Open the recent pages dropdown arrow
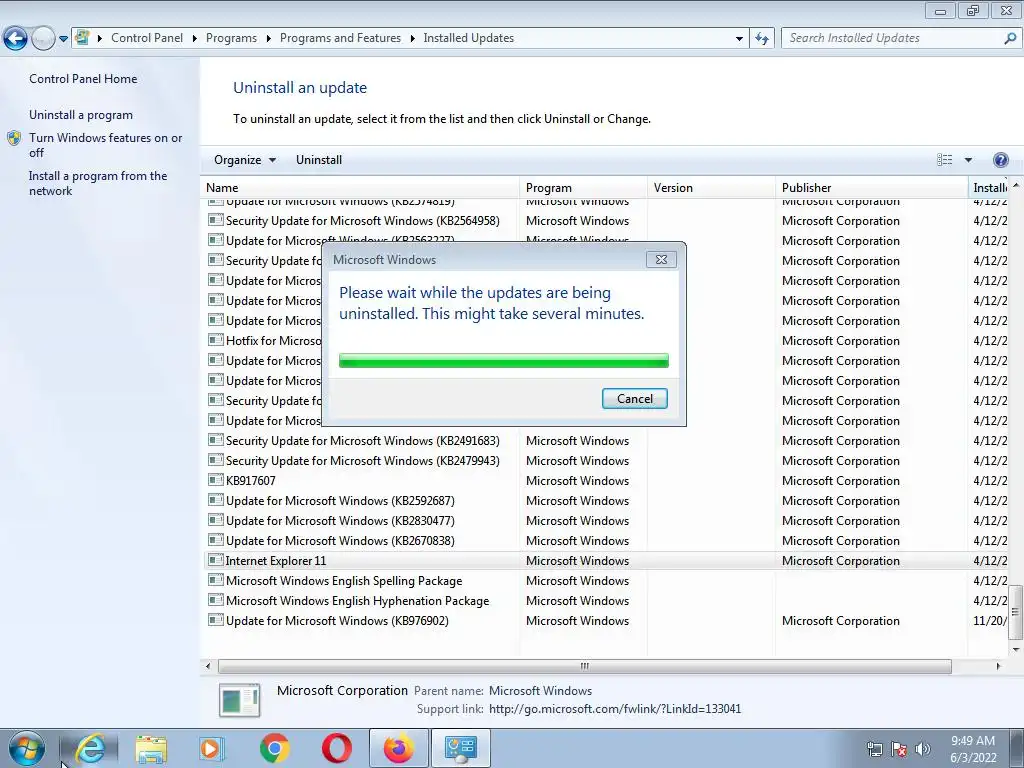Image resolution: width=1024 pixels, height=768 pixels. click(x=63, y=39)
